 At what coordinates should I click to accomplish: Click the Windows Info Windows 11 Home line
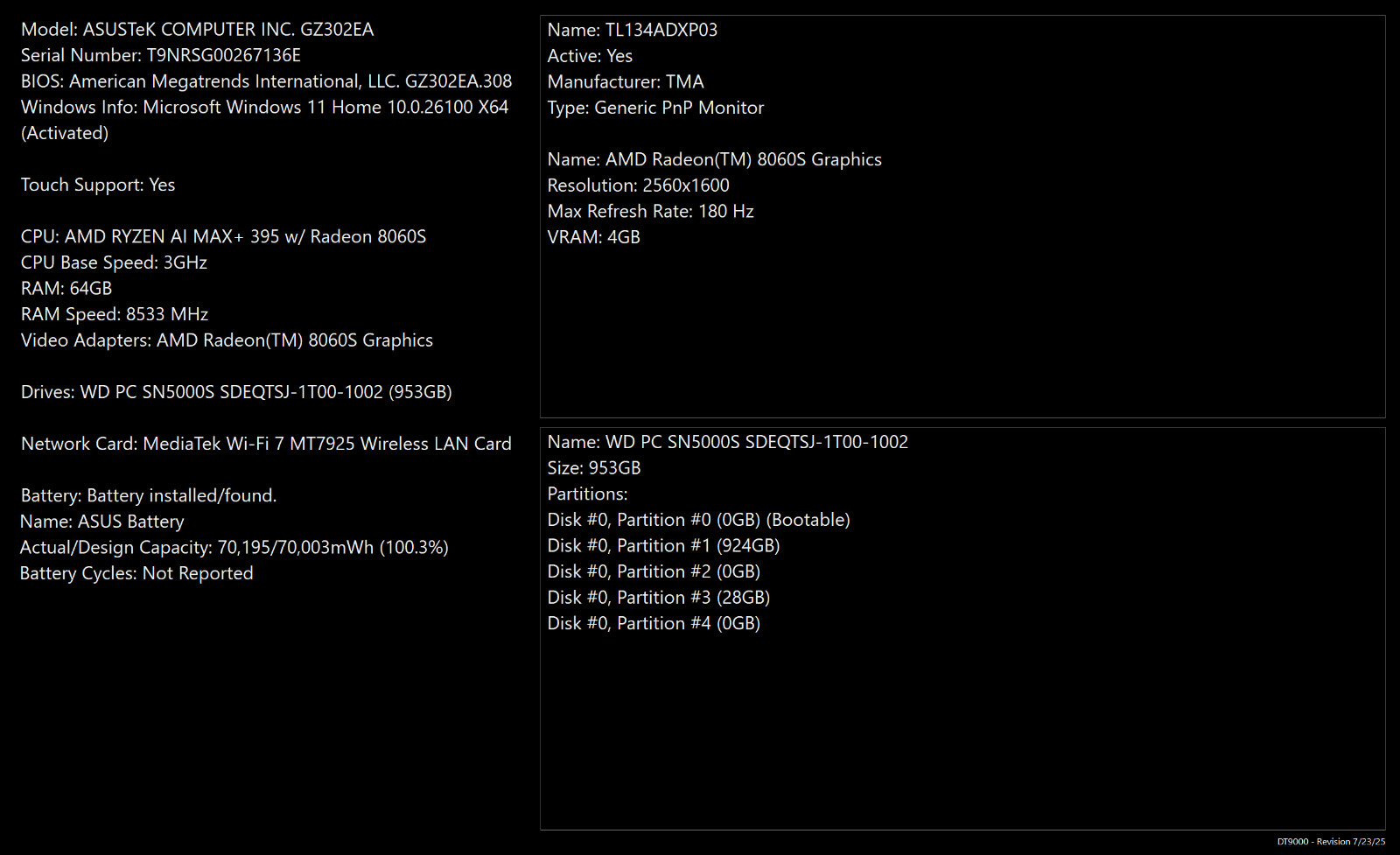click(x=265, y=120)
